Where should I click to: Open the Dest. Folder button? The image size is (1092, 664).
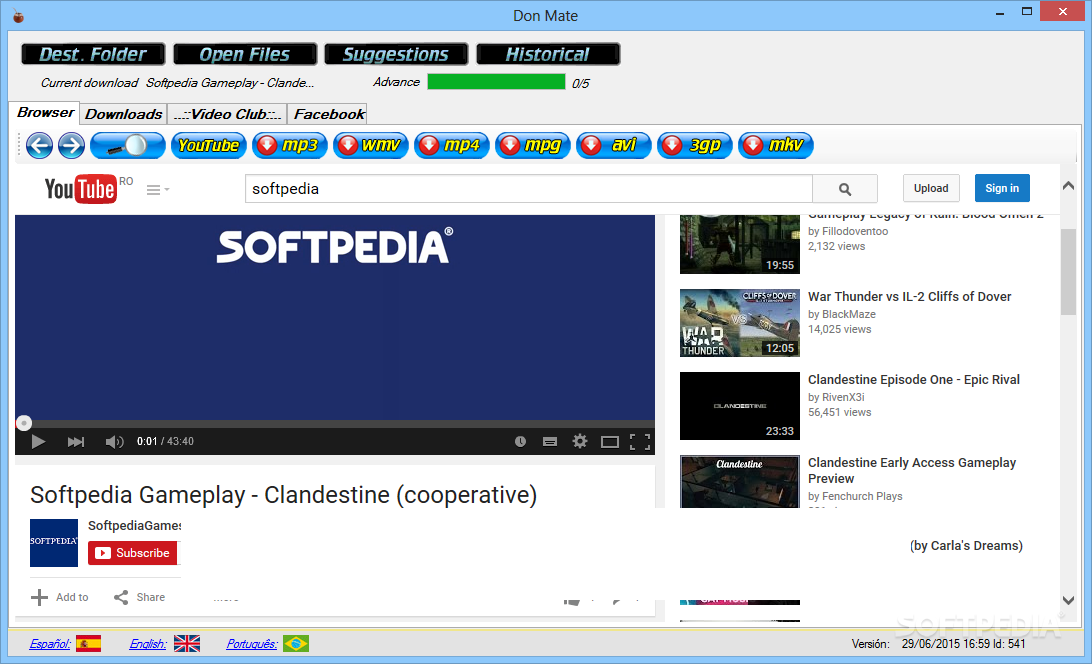[93, 54]
